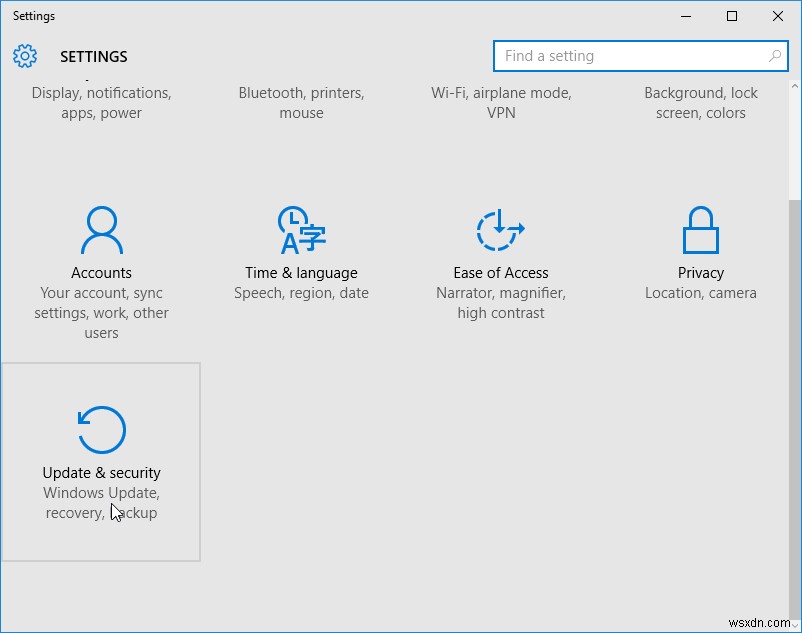The width and height of the screenshot is (802, 633).
Task: Click the person icon above Accounts
Action: click(x=100, y=230)
